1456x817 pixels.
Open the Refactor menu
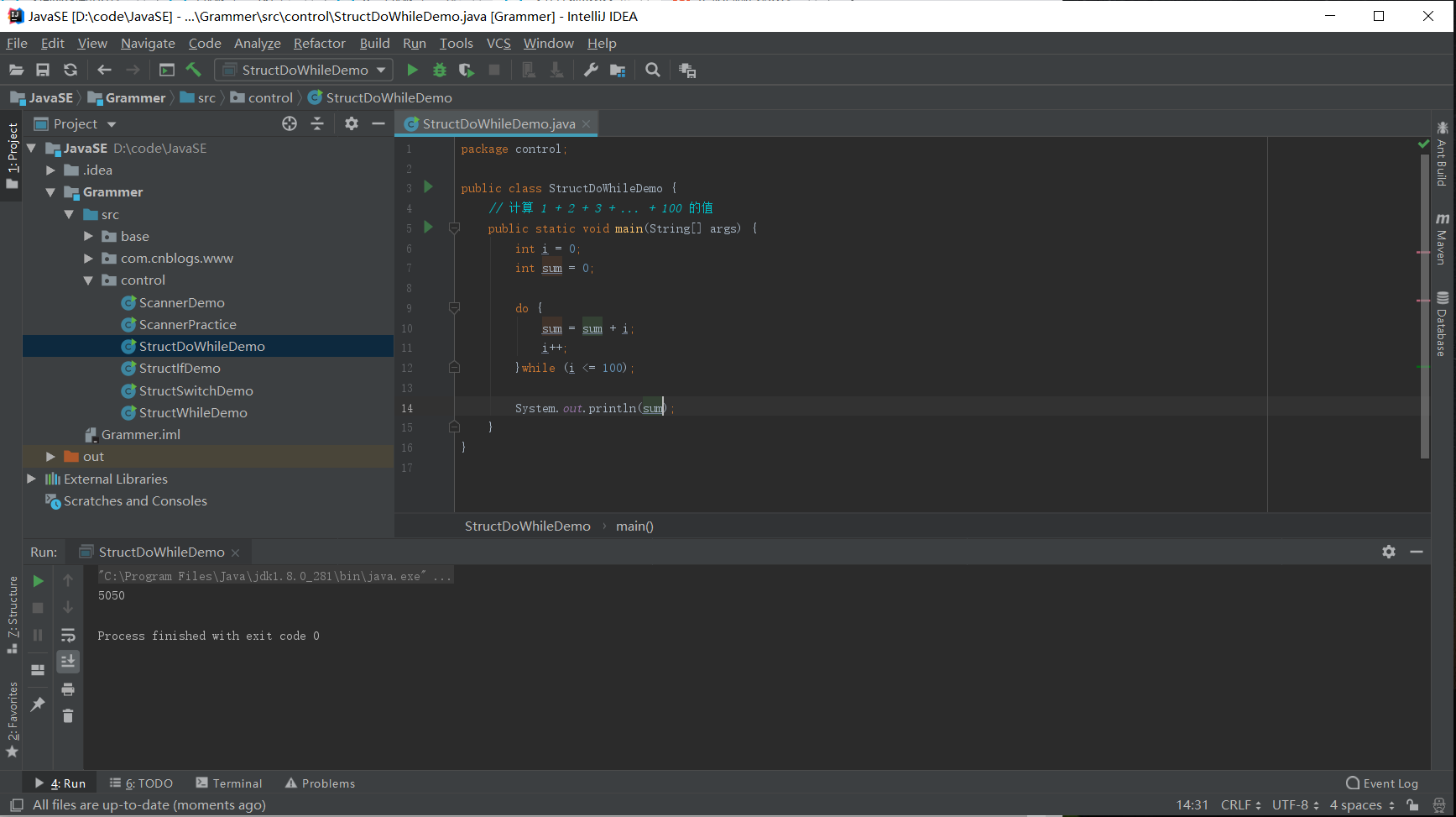[319, 44]
